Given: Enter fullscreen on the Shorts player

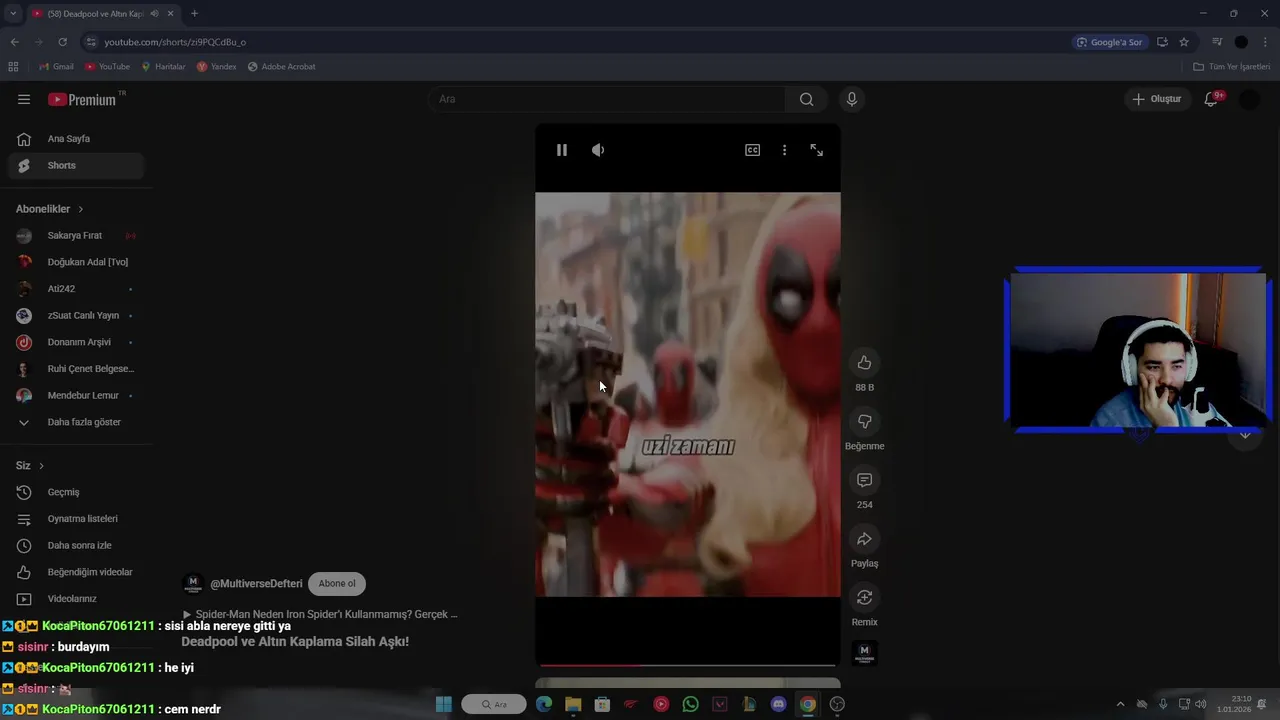Looking at the screenshot, I should (x=817, y=150).
